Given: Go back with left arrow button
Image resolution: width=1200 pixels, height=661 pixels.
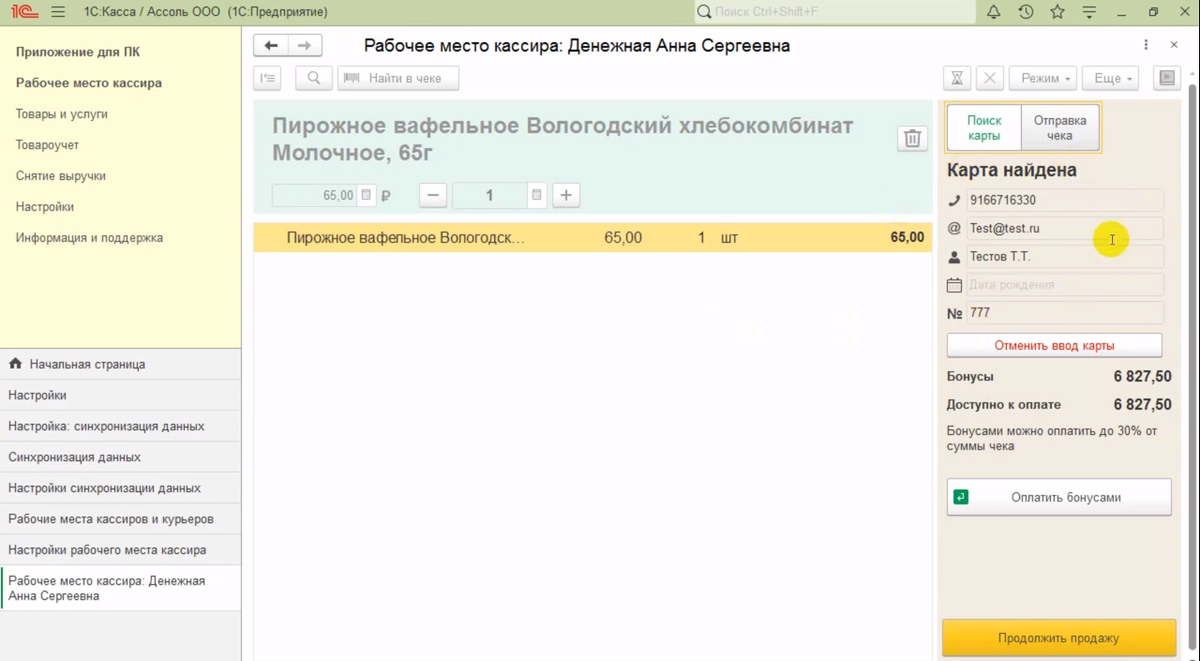Looking at the screenshot, I should point(271,46).
